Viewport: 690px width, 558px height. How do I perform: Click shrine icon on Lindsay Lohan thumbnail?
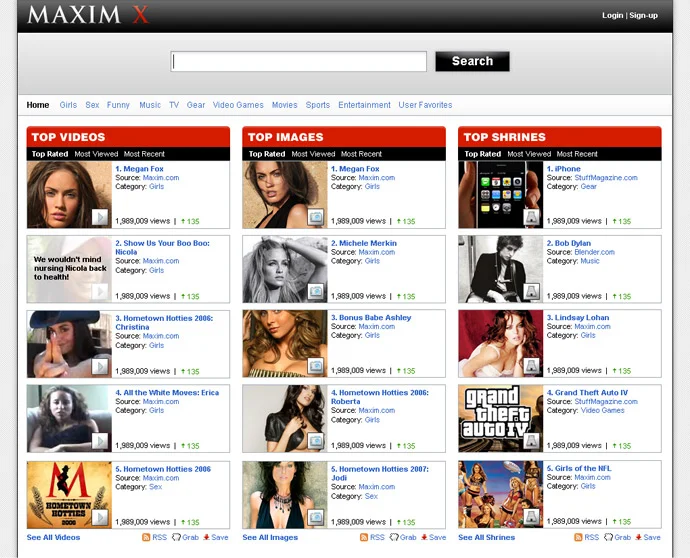[532, 366]
